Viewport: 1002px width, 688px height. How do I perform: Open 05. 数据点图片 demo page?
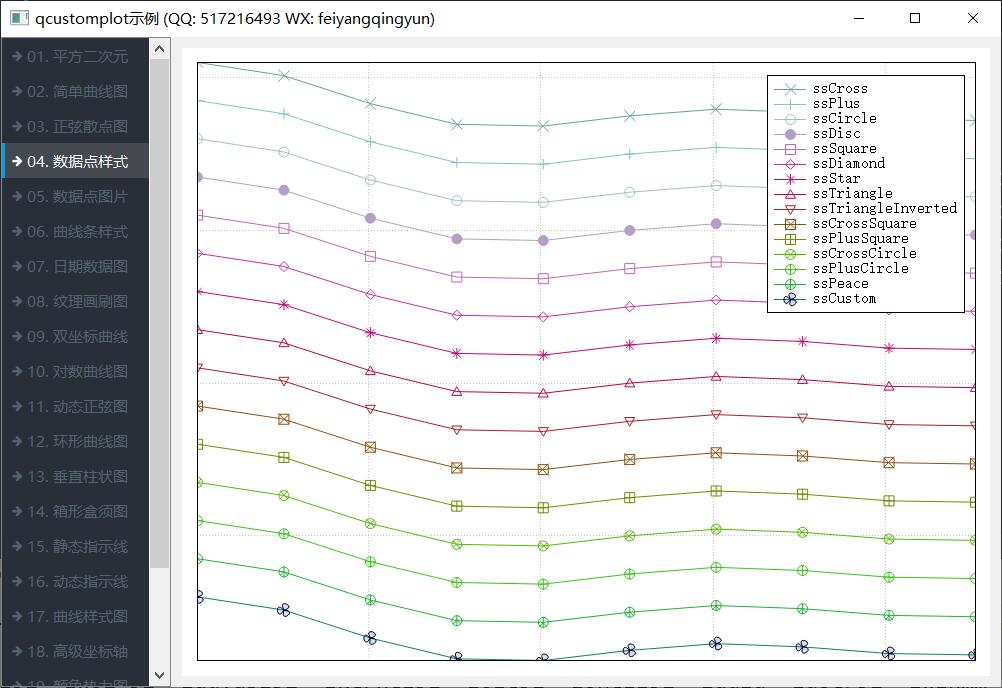75,196
